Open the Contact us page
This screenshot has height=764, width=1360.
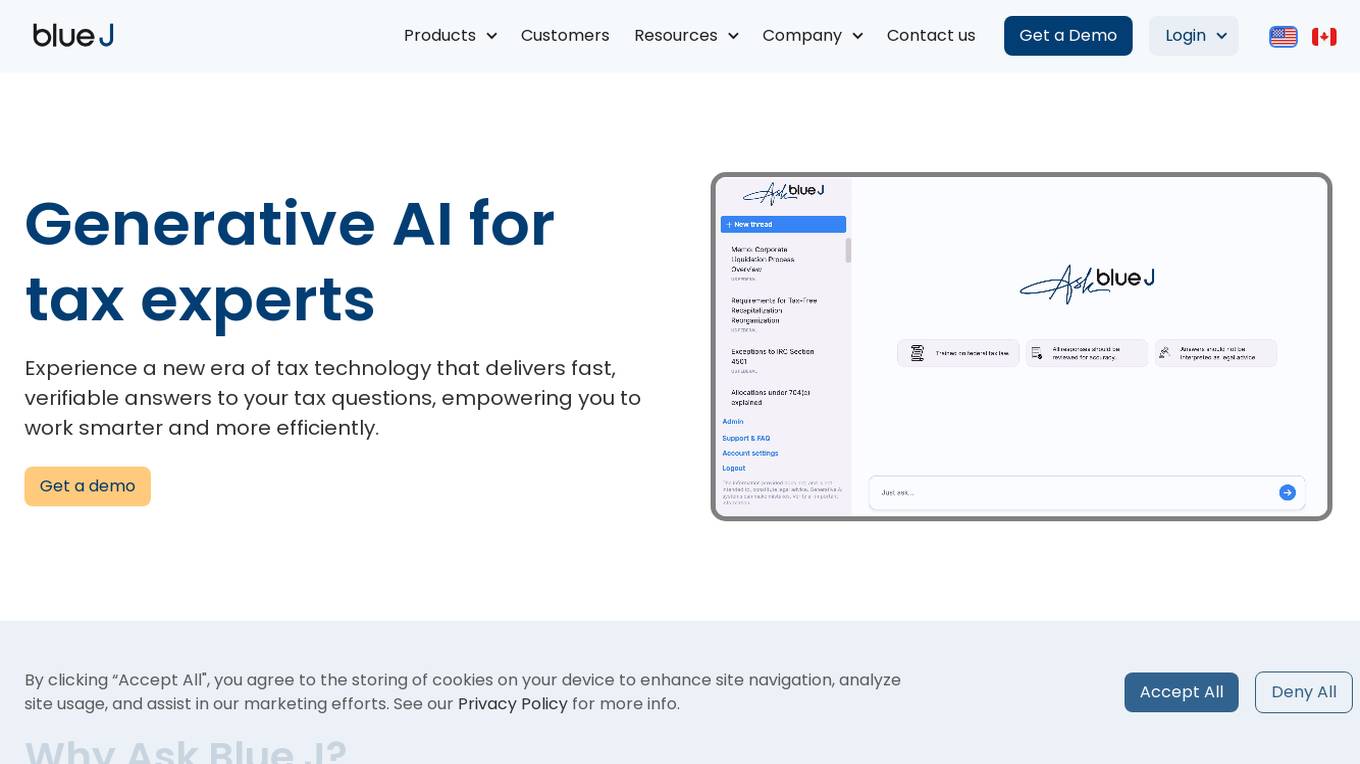931,36
